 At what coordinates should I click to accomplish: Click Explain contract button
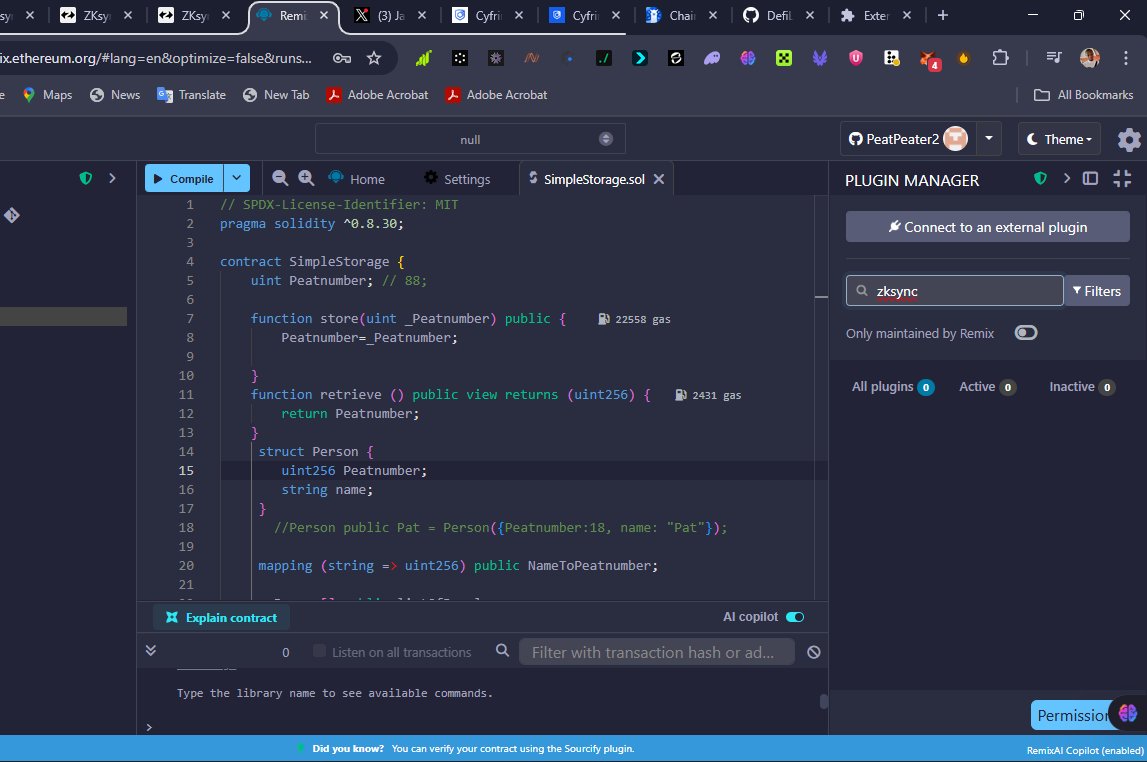(222, 617)
